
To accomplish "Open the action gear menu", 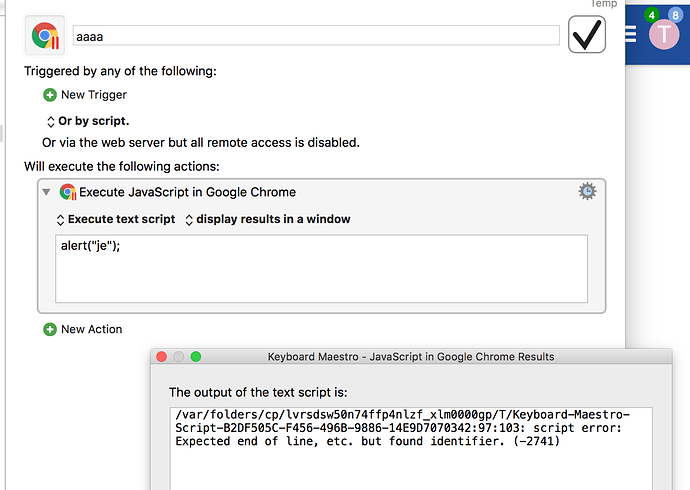I will 587,191.
